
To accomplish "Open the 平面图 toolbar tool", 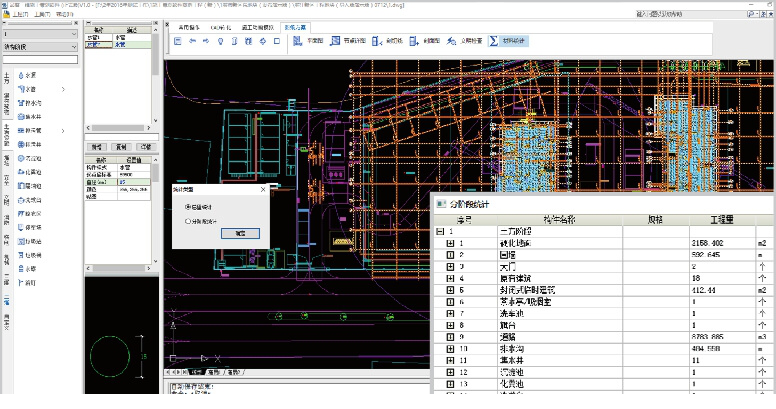I will coord(307,41).
